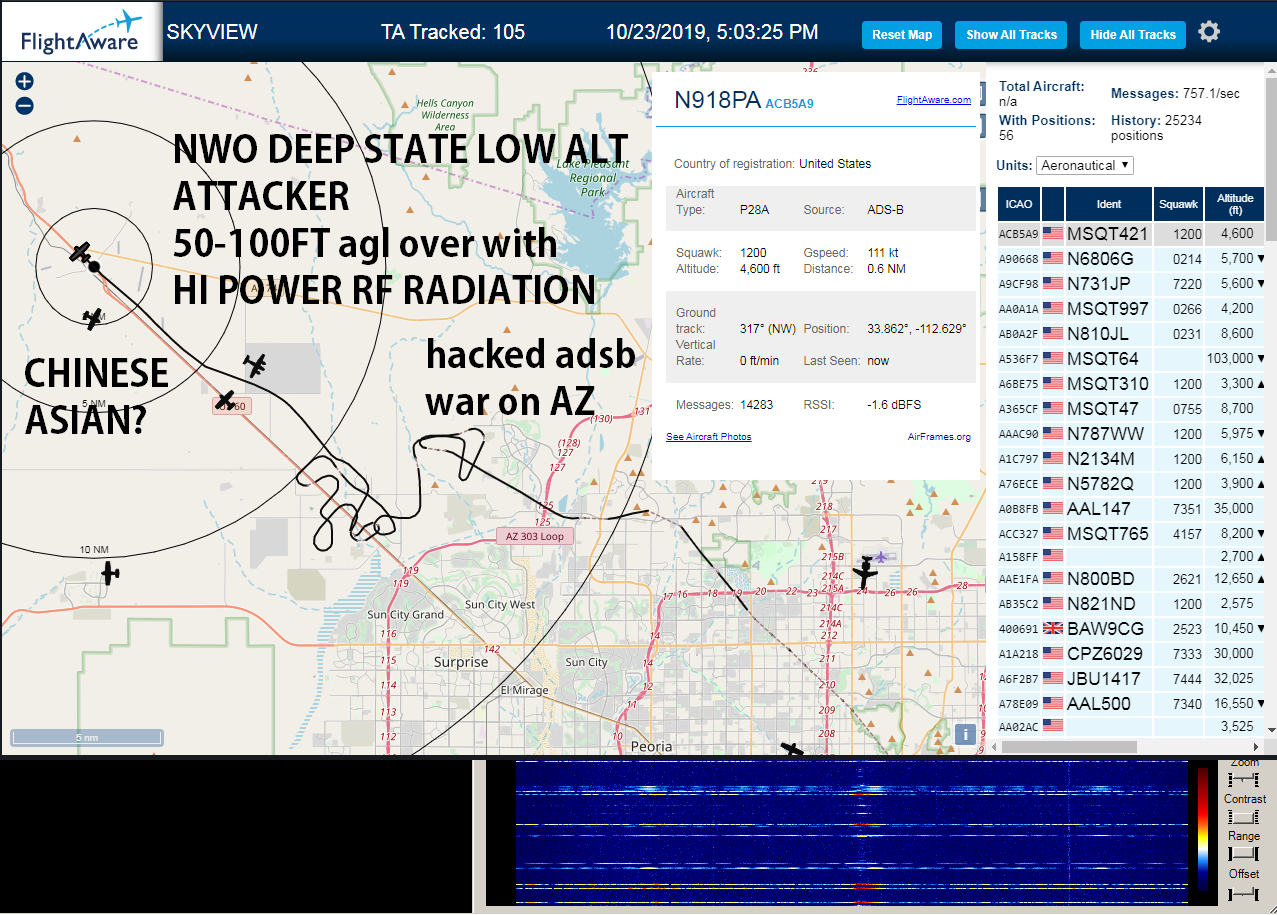Open the AirFrames.org link

coord(939,437)
